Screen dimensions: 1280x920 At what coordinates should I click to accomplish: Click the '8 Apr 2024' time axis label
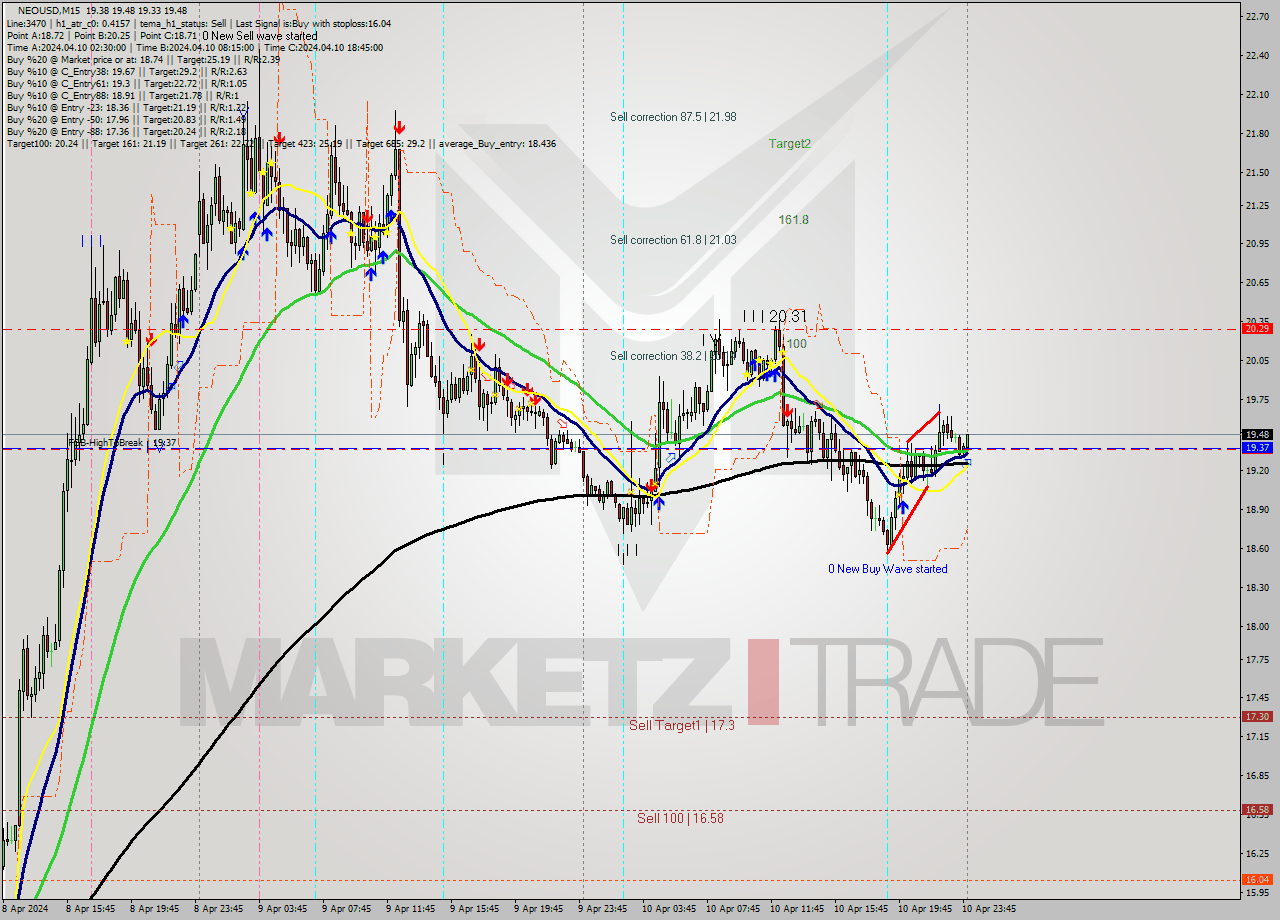coord(24,909)
